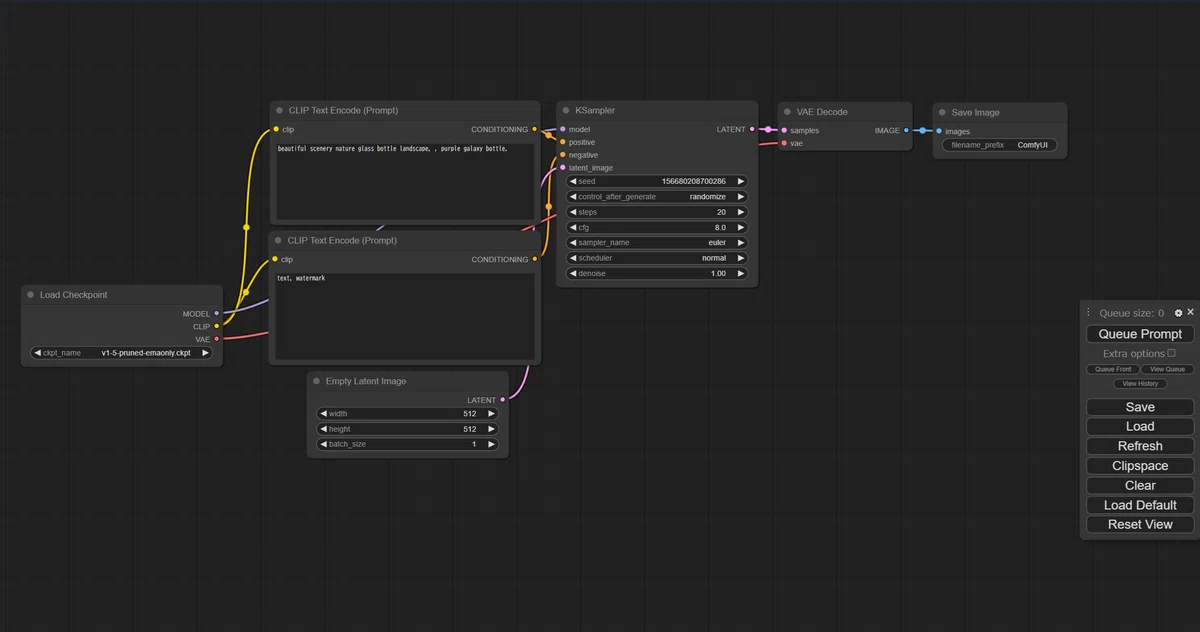Collapse the Save Image node dot
This screenshot has height=632, width=1200.
pos(942,113)
